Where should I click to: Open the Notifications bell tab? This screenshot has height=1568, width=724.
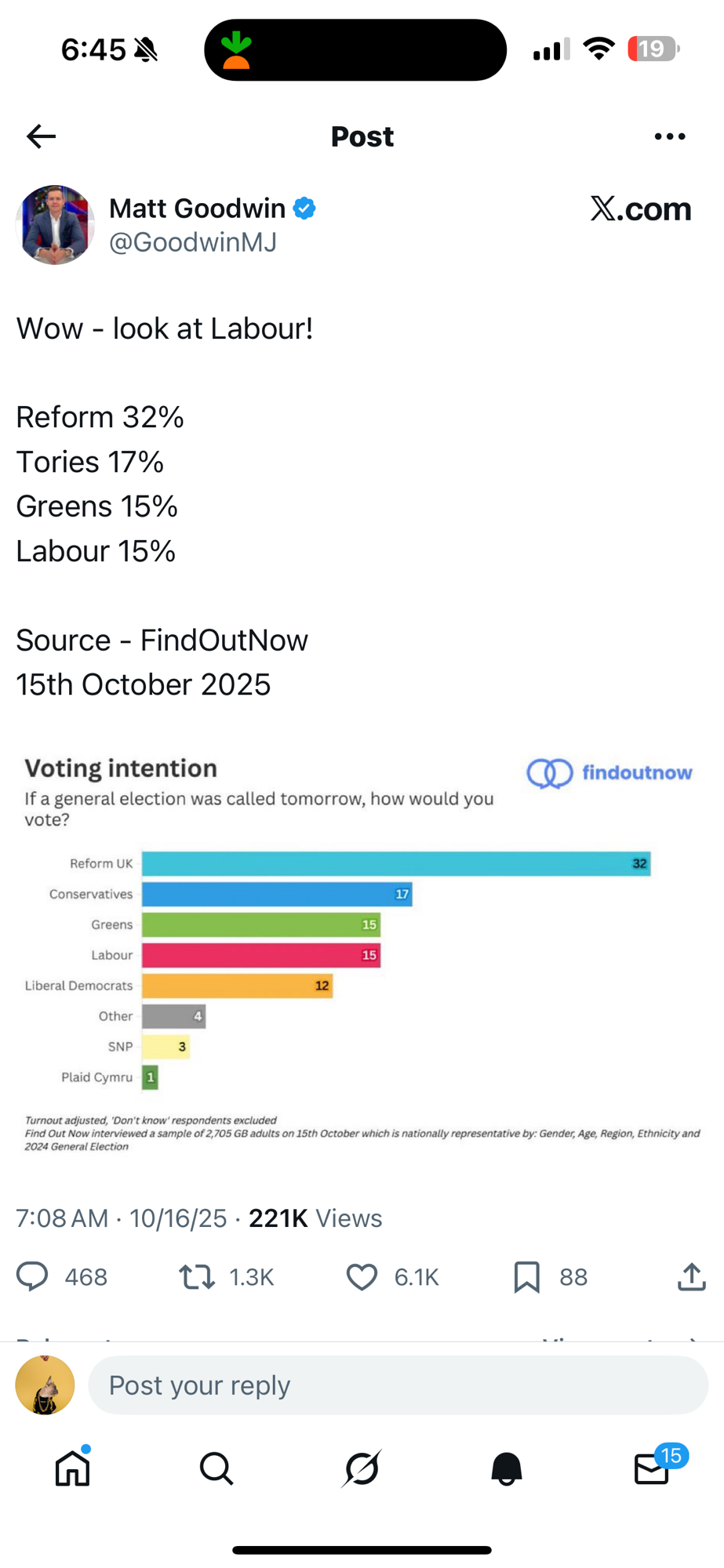pos(506,1468)
